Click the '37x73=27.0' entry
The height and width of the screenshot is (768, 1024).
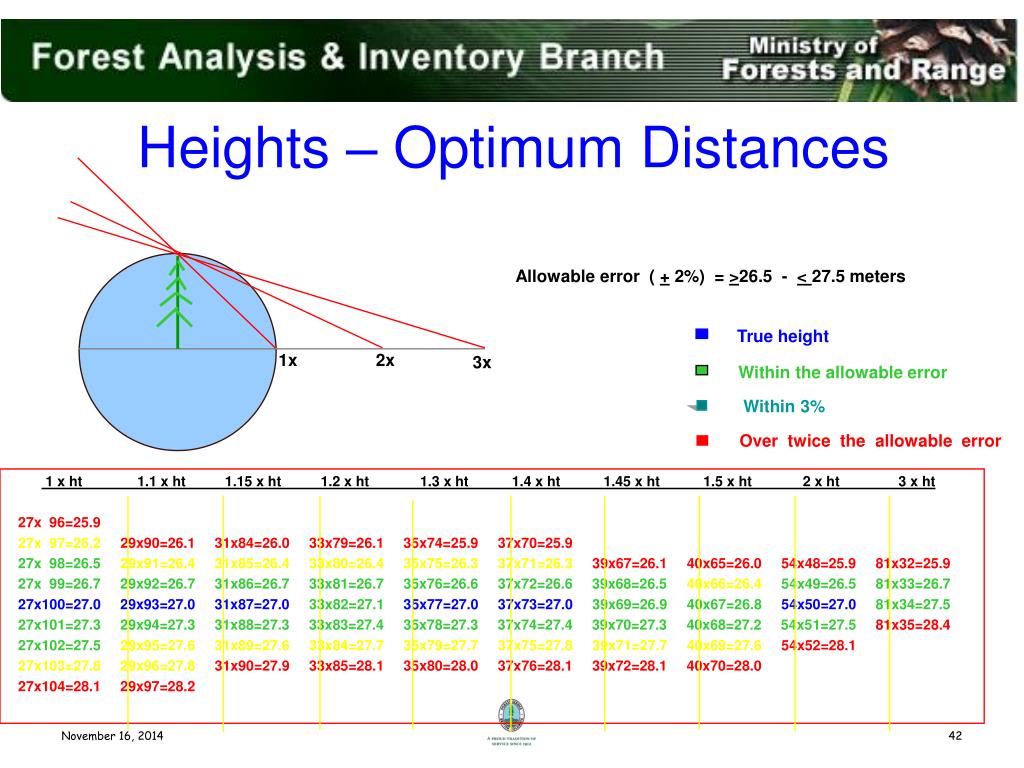535,605
